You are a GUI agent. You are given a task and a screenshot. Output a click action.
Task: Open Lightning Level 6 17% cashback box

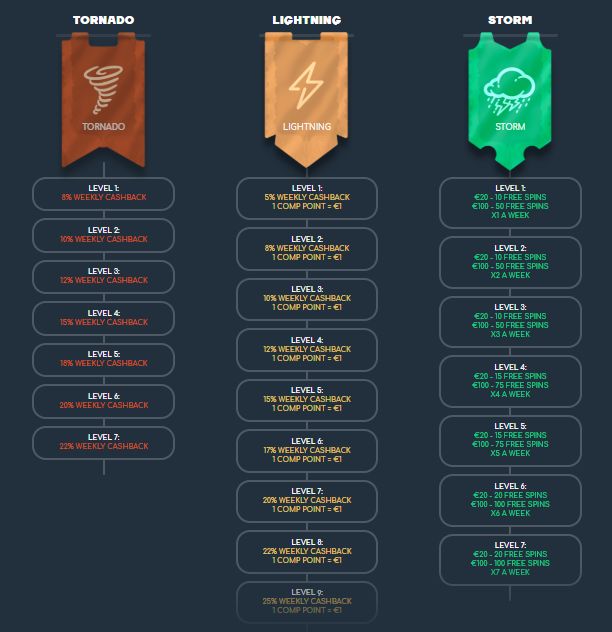(307, 450)
